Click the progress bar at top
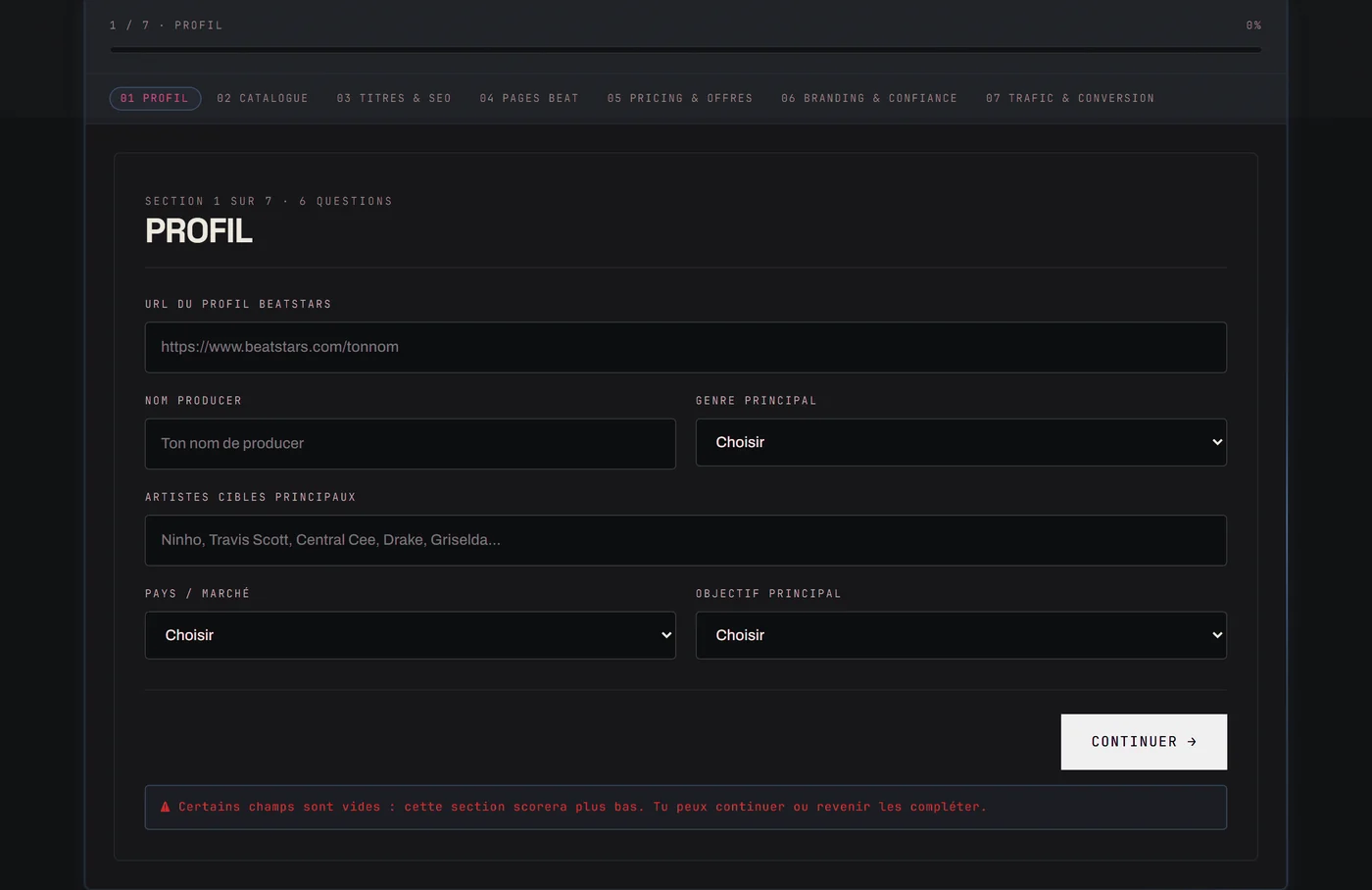 pos(686,49)
